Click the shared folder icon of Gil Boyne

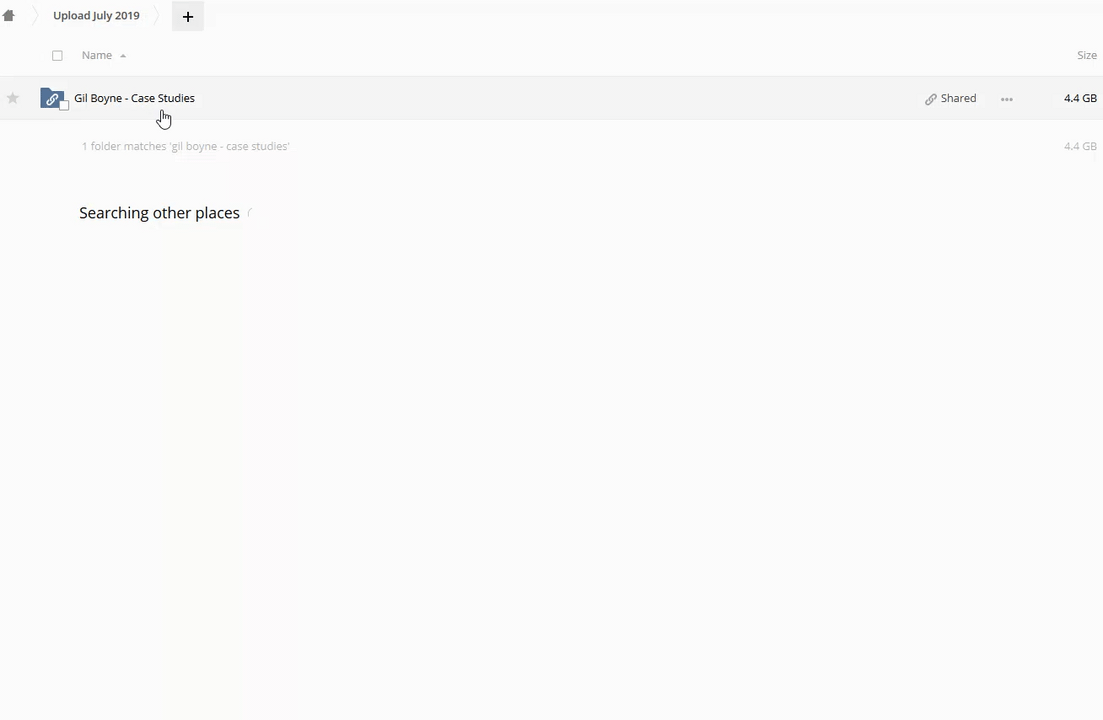[x=51, y=98]
